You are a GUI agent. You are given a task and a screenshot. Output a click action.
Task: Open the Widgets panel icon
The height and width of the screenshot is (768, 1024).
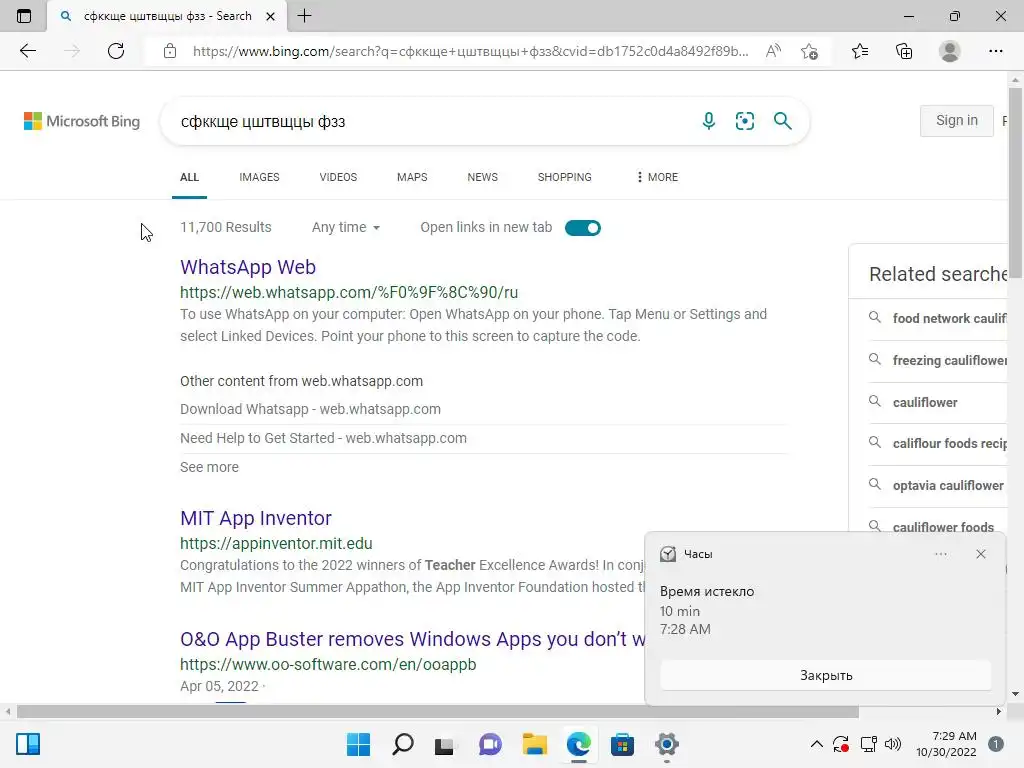[28, 744]
